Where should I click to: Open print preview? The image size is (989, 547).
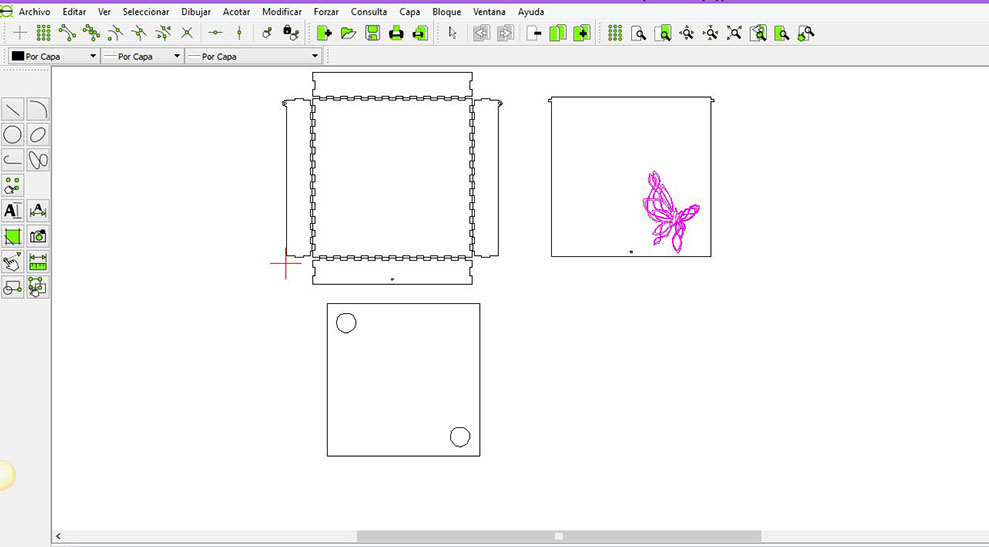(x=420, y=33)
